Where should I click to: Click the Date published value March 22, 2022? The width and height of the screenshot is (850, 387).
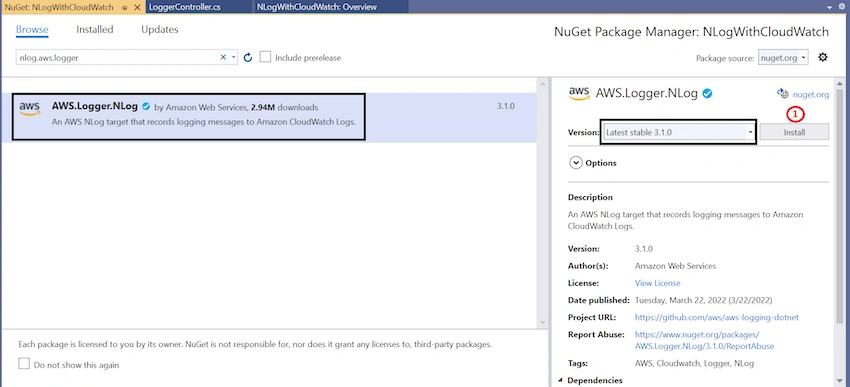tap(704, 300)
